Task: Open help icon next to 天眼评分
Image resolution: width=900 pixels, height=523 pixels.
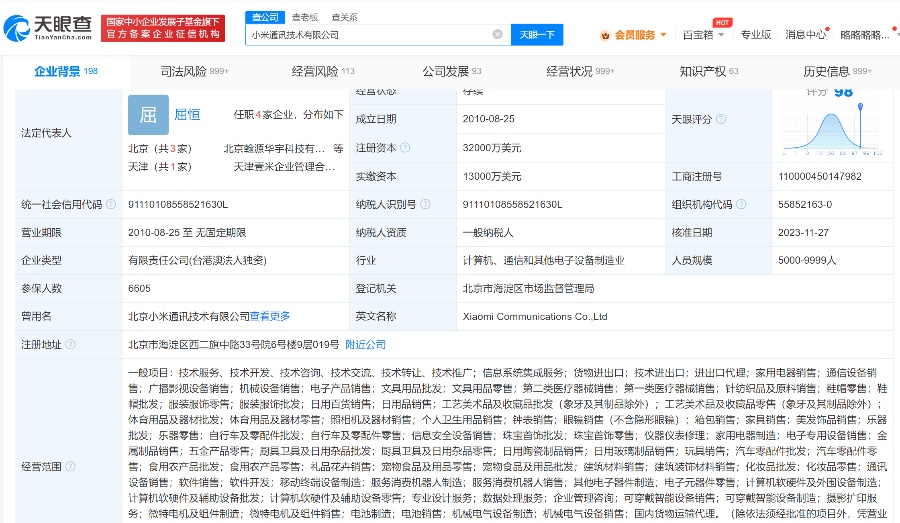Action: click(x=721, y=119)
